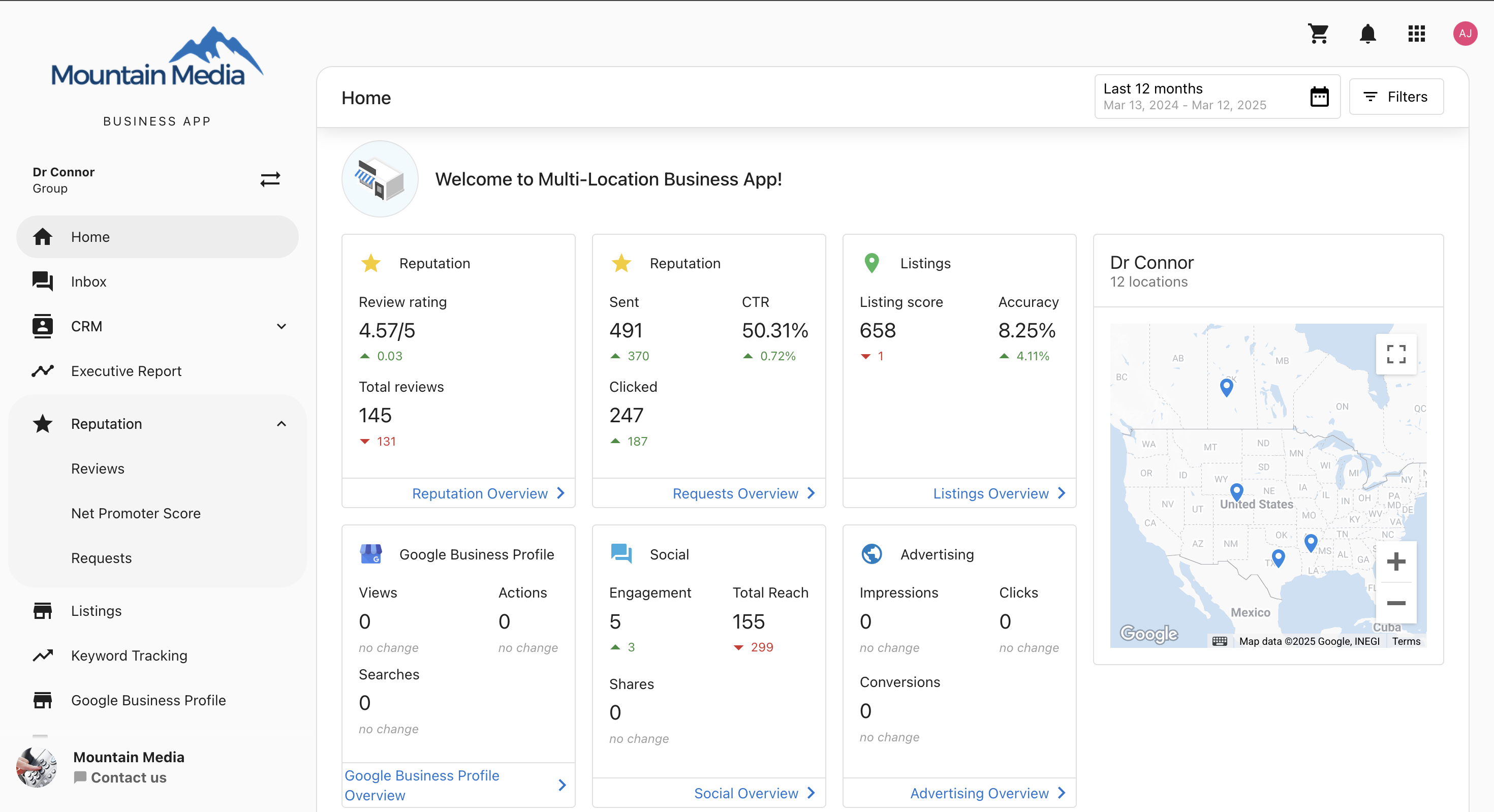
Task: Open the Listings Overview link
Action: (x=990, y=493)
